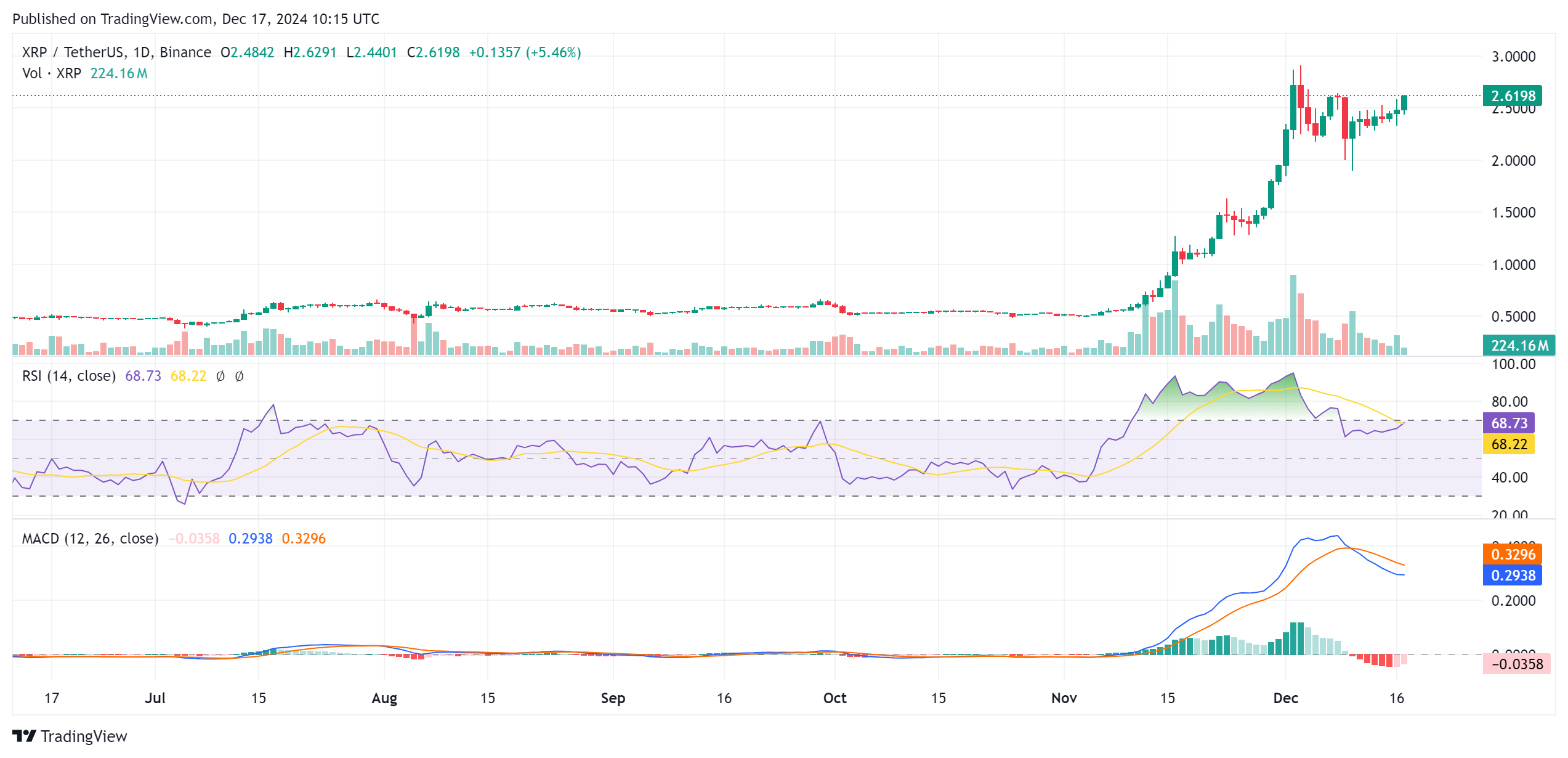
Task: Click the 1.0000 price axis label
Action: pyautogui.click(x=1513, y=265)
